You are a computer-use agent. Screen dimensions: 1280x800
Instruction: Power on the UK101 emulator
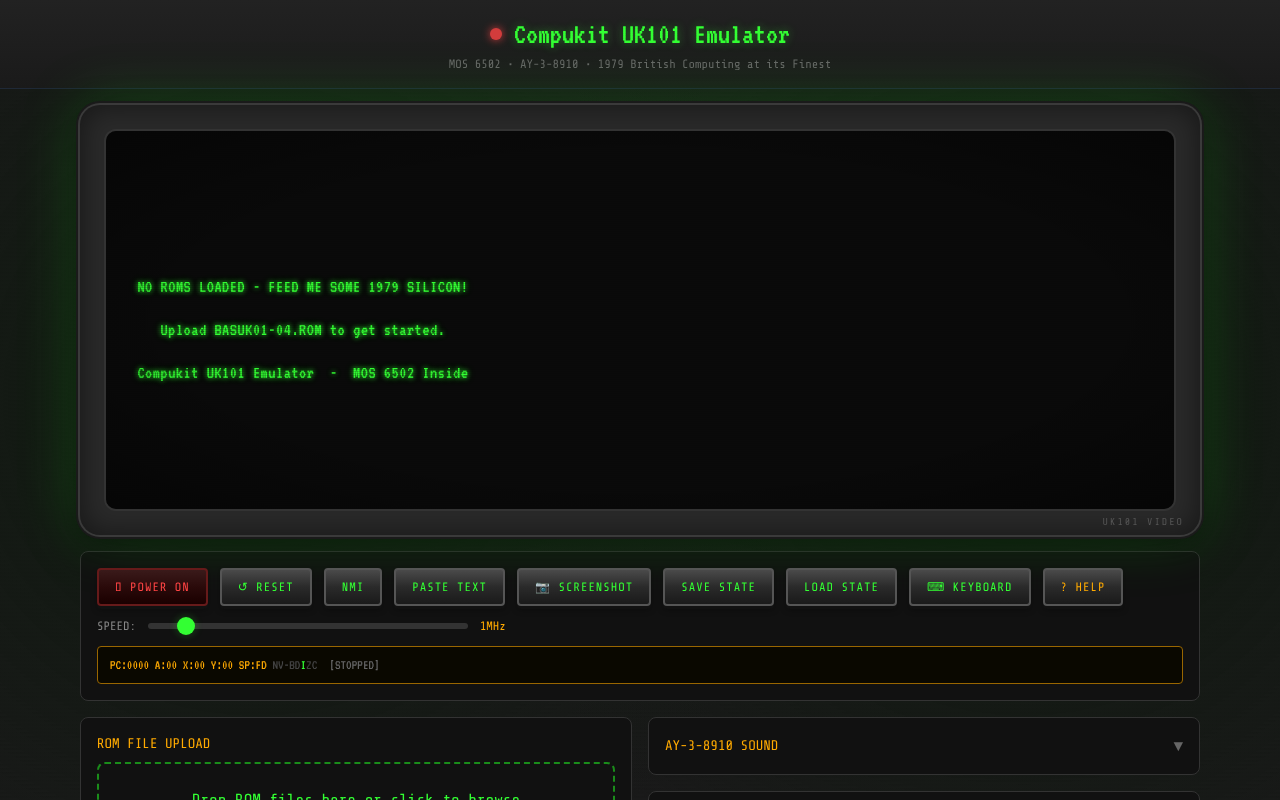click(x=152, y=587)
